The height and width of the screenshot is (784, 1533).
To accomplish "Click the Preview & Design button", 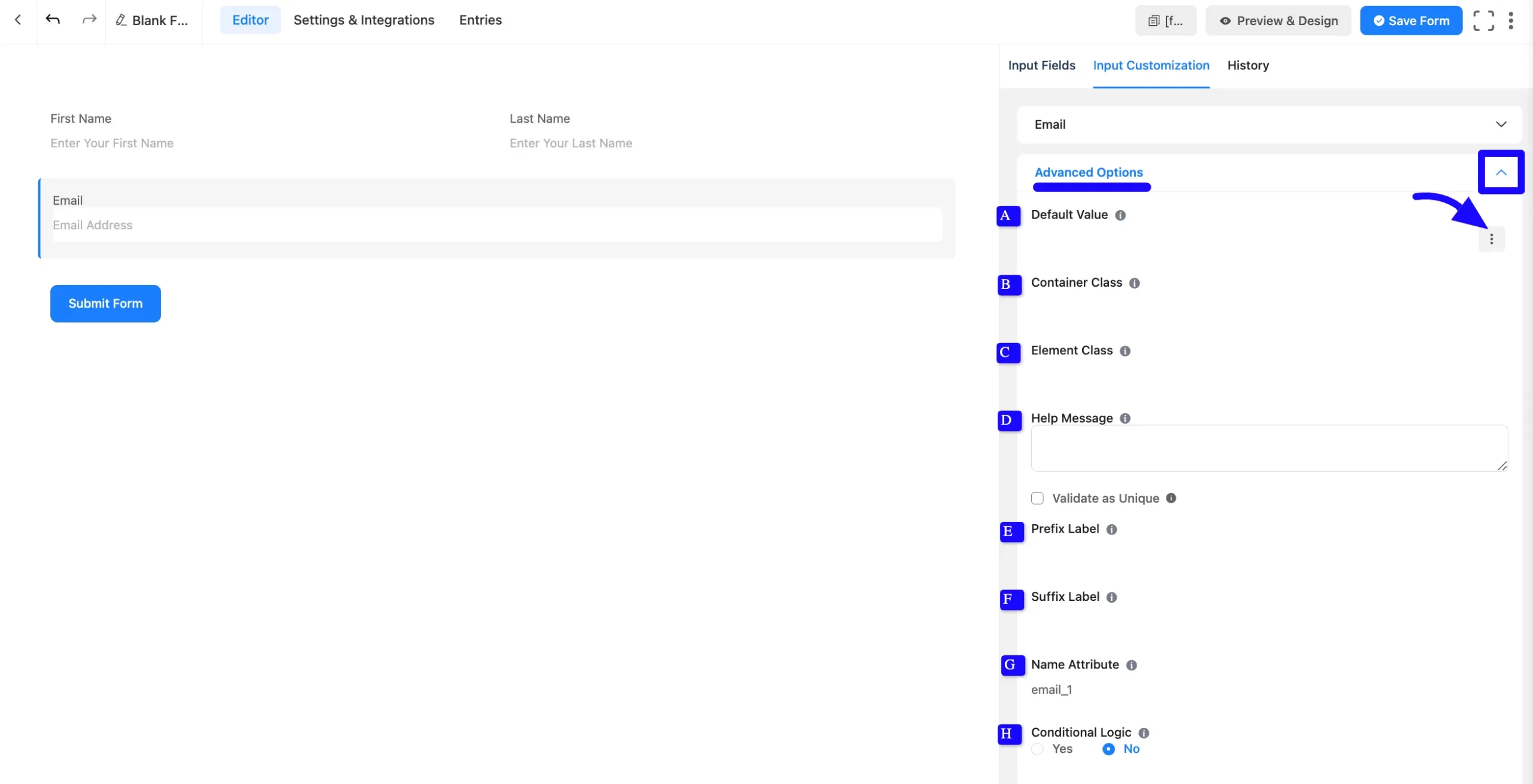I will click(1278, 20).
